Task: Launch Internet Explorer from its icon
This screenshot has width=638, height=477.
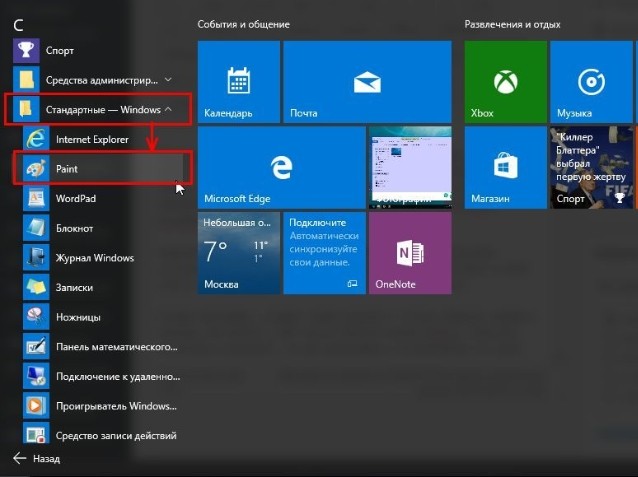Action: [36, 139]
